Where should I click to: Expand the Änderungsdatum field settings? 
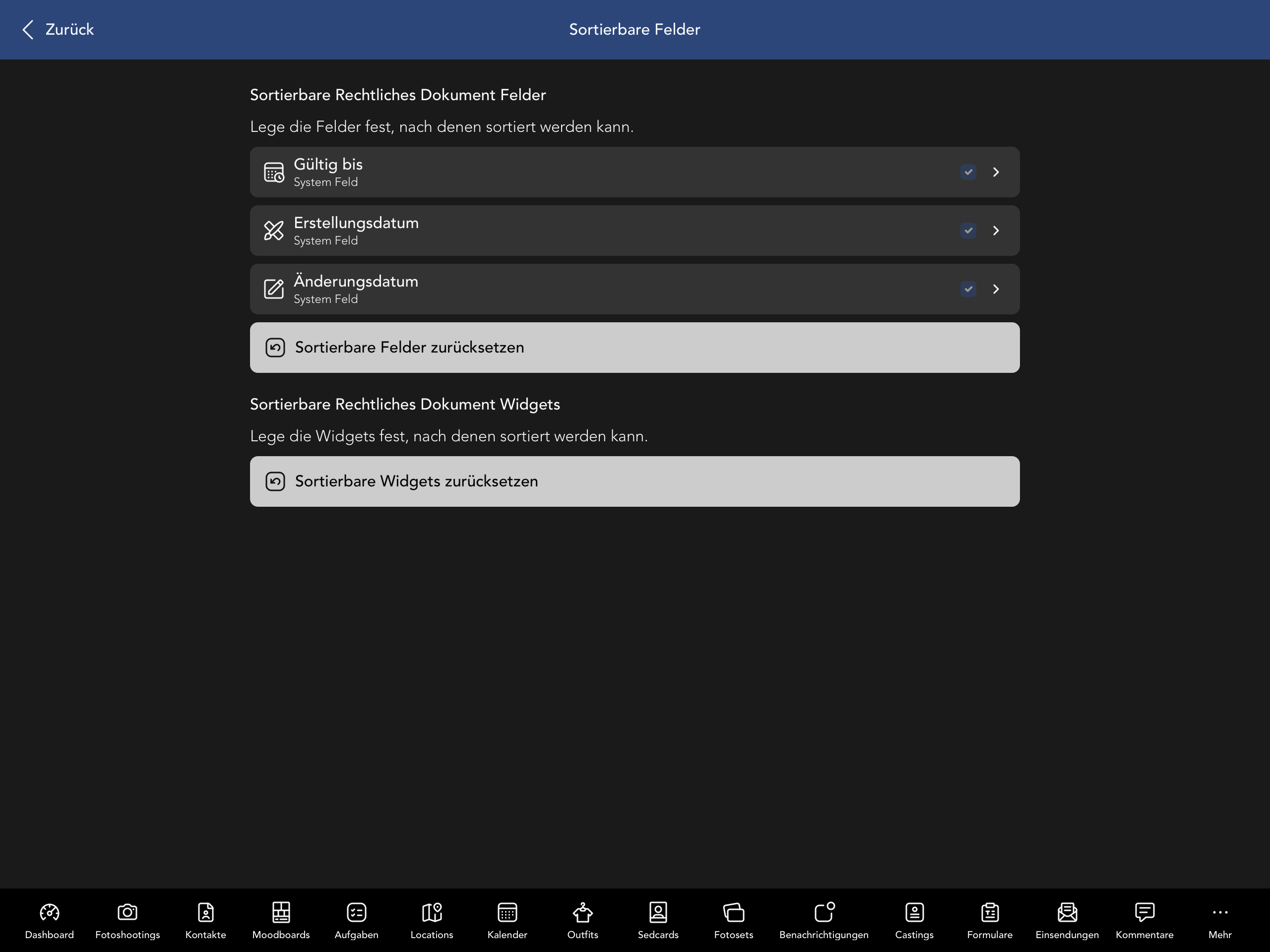996,289
